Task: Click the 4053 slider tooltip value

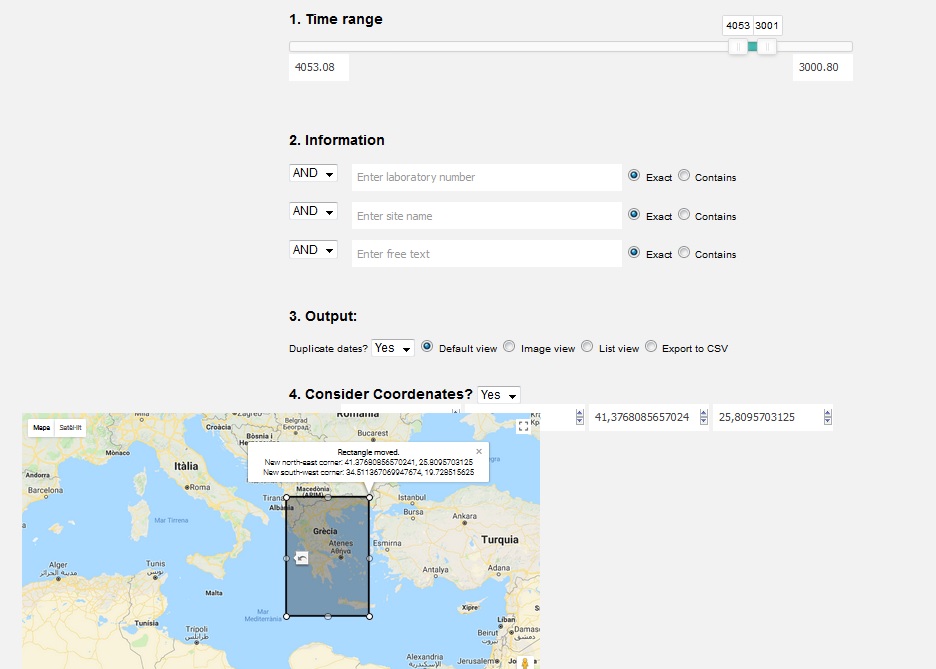Action: point(738,26)
